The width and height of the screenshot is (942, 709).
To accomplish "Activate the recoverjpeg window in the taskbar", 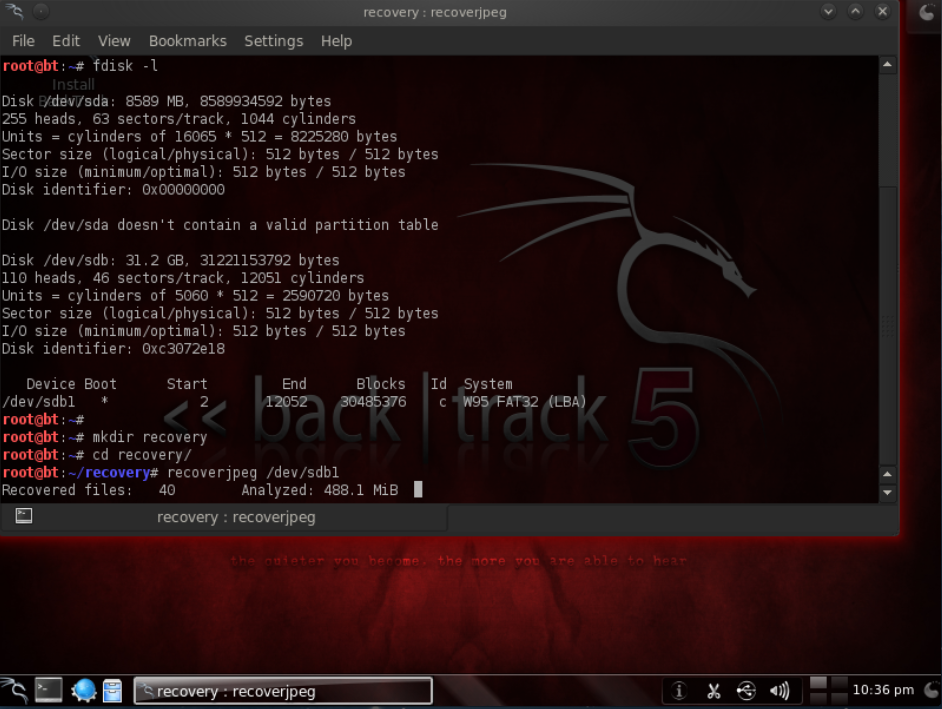I will [x=282, y=691].
